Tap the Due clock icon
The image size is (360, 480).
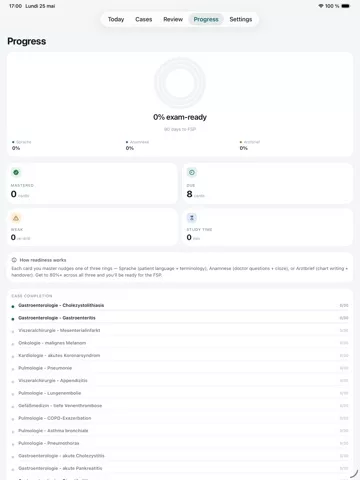(x=192, y=172)
